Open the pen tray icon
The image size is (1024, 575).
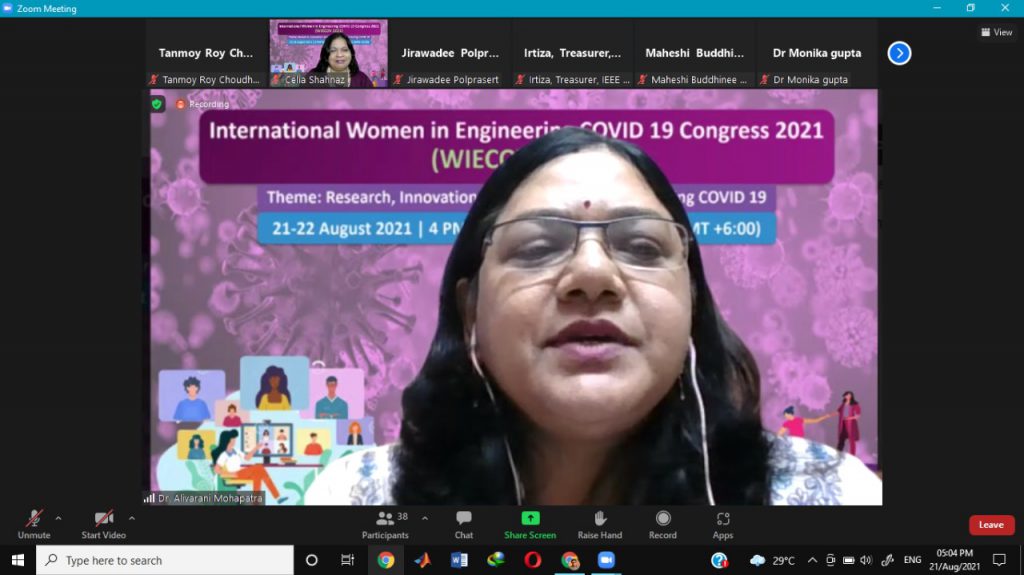pyautogui.click(x=888, y=560)
